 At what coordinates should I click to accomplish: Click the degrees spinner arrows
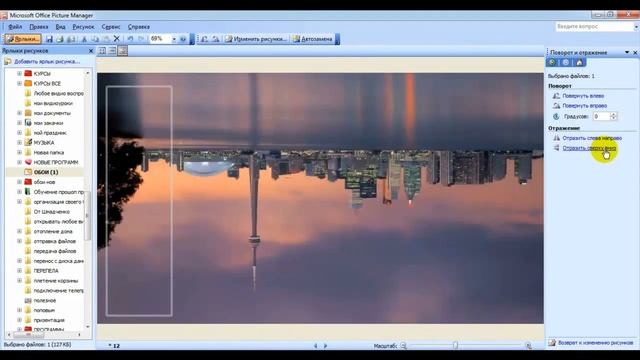pos(613,116)
